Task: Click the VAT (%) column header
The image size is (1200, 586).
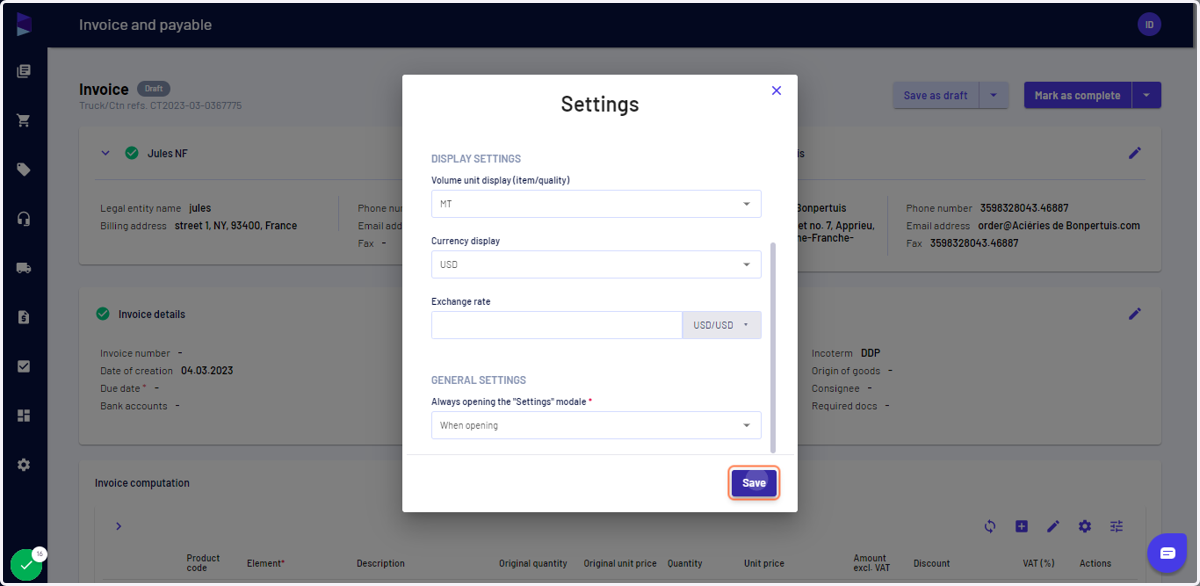Action: [1039, 563]
